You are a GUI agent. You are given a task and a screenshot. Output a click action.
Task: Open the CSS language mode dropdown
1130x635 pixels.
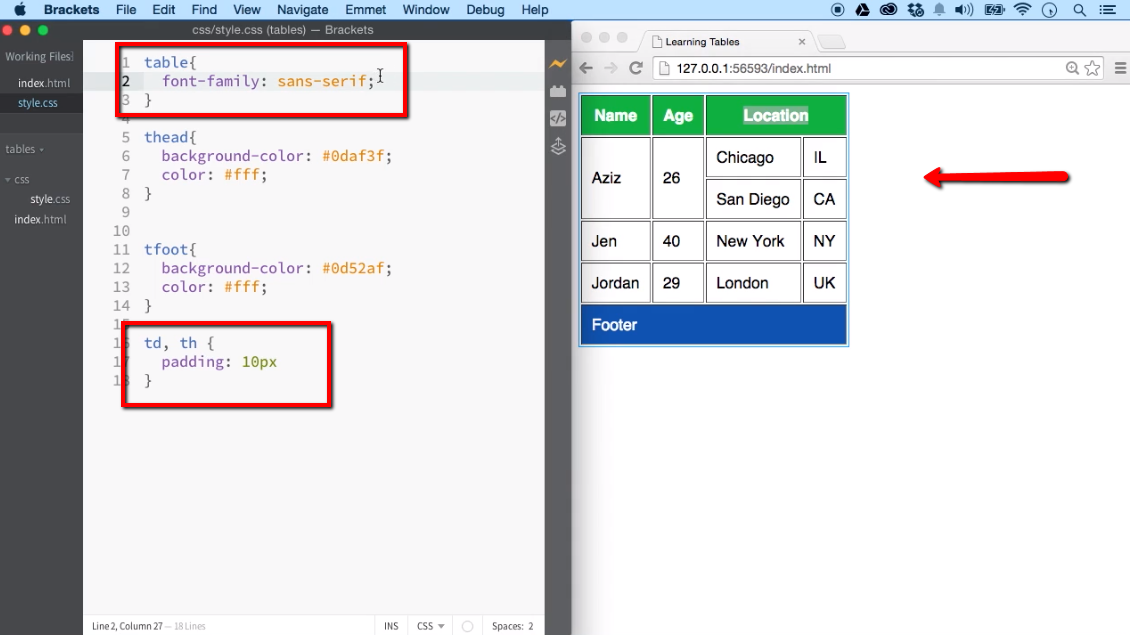(429, 625)
